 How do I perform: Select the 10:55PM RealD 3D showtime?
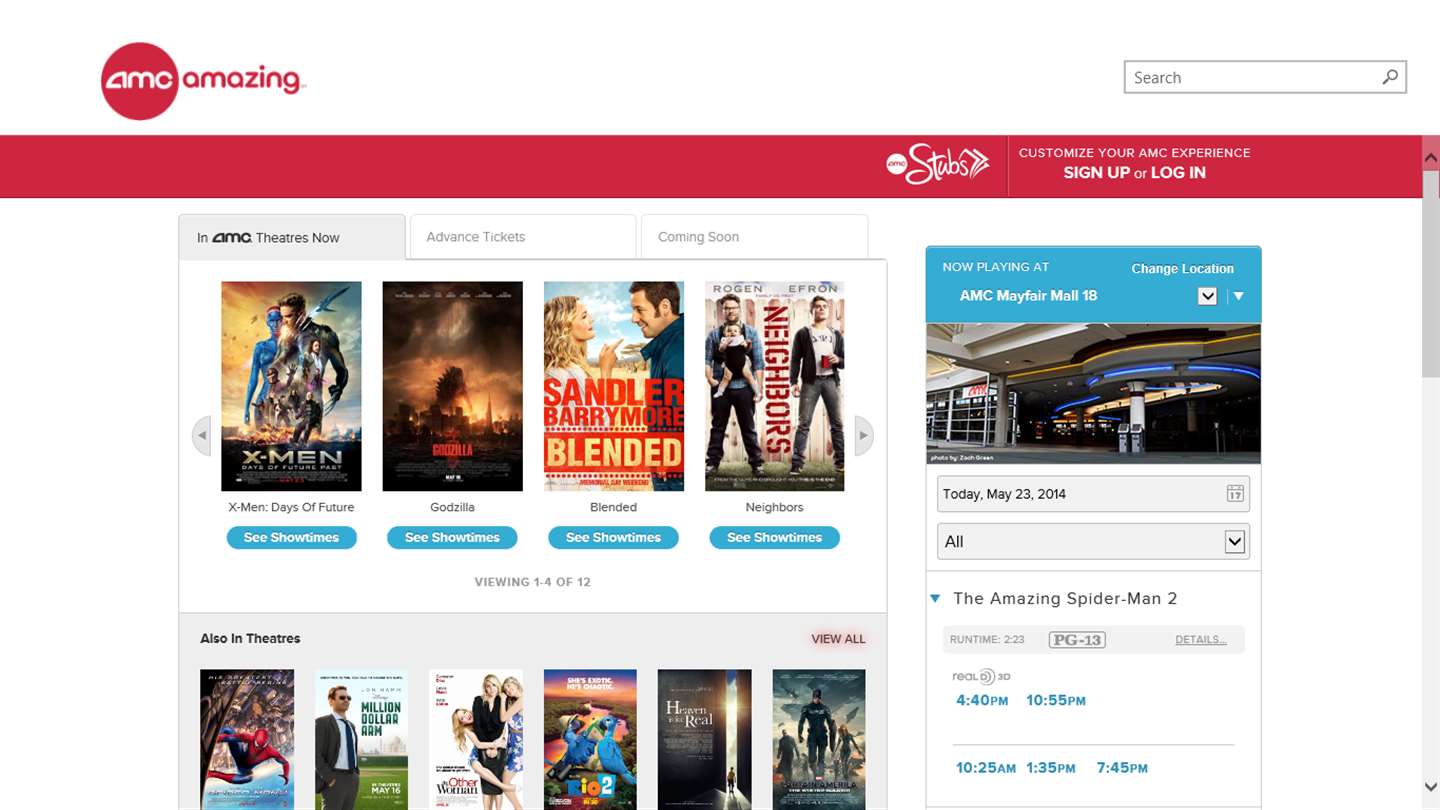[1056, 700]
